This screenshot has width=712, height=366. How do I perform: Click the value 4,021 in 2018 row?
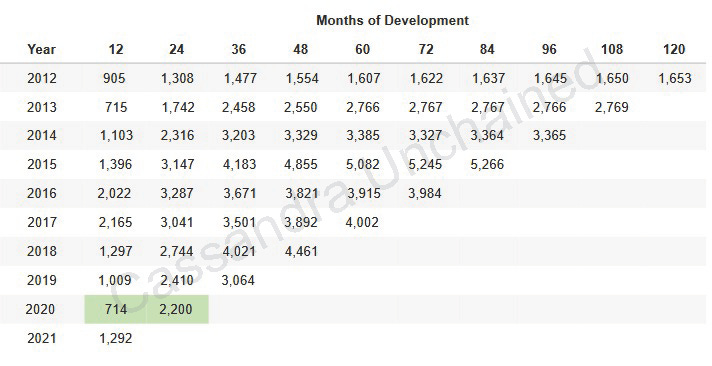click(x=238, y=251)
